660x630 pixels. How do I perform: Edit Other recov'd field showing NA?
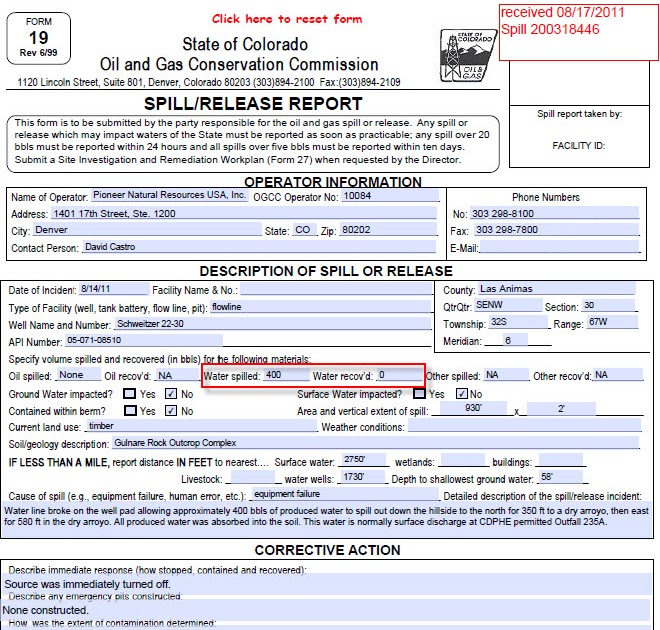618,375
